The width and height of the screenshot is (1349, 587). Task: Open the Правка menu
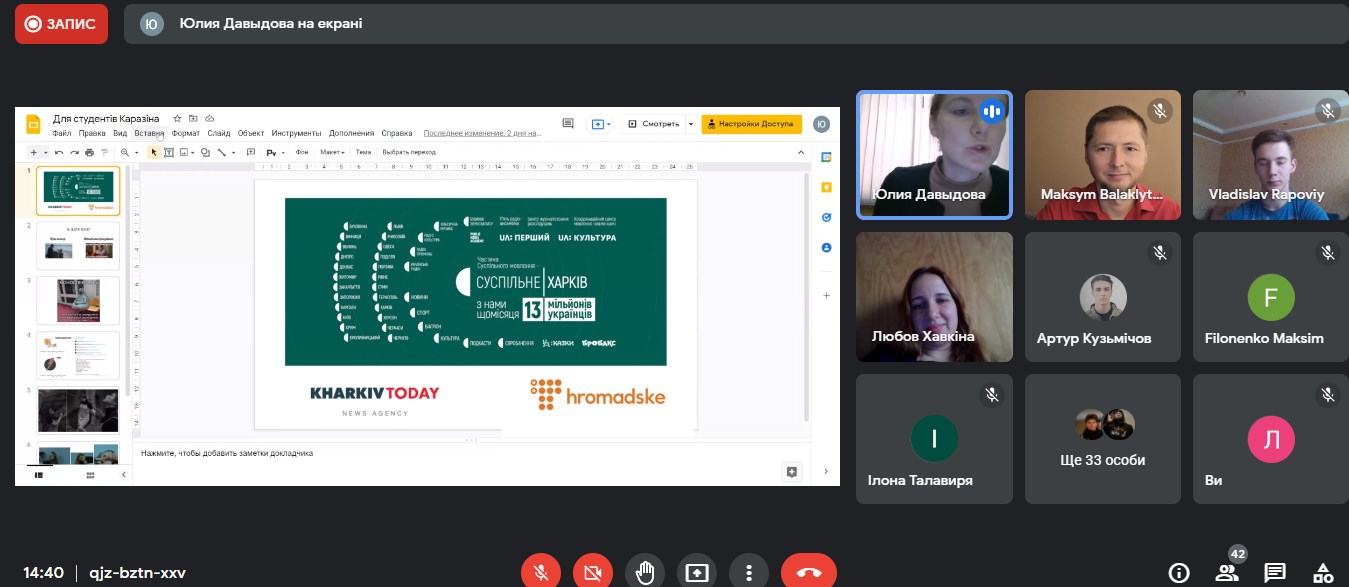[x=92, y=133]
